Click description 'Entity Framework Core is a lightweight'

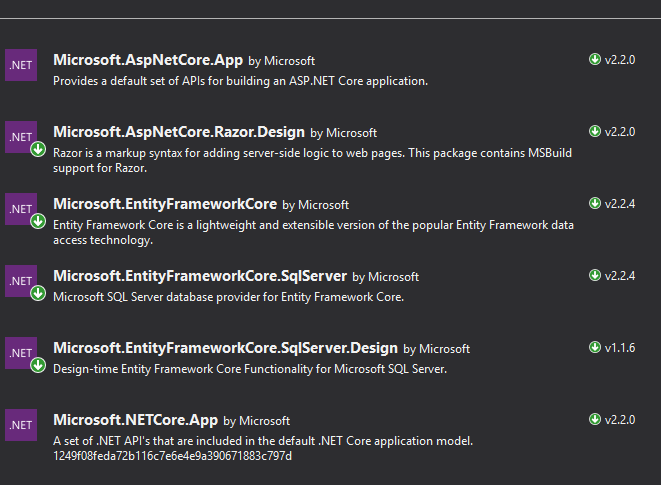click(313, 232)
